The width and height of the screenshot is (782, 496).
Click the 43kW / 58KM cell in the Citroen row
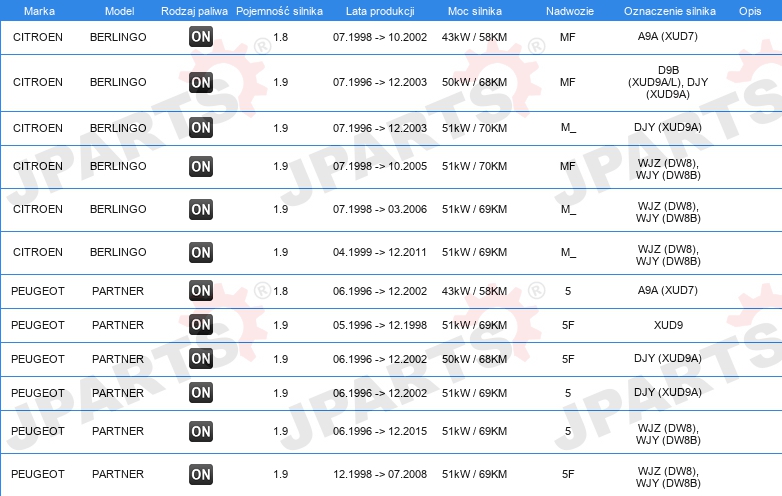(474, 37)
